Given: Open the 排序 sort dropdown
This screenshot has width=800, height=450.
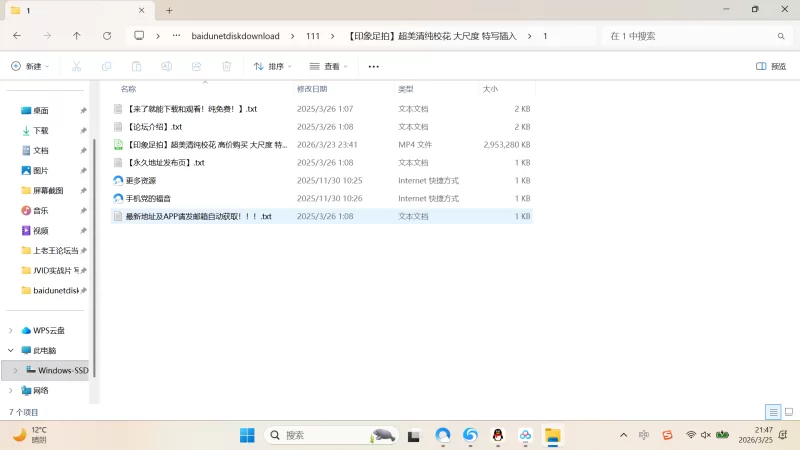Looking at the screenshot, I should (x=273, y=66).
